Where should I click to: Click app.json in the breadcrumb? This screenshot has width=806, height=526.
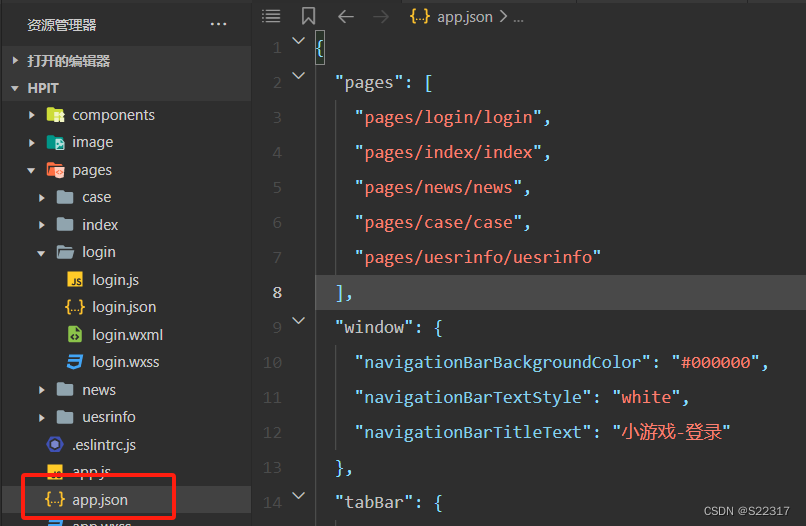[x=465, y=17]
